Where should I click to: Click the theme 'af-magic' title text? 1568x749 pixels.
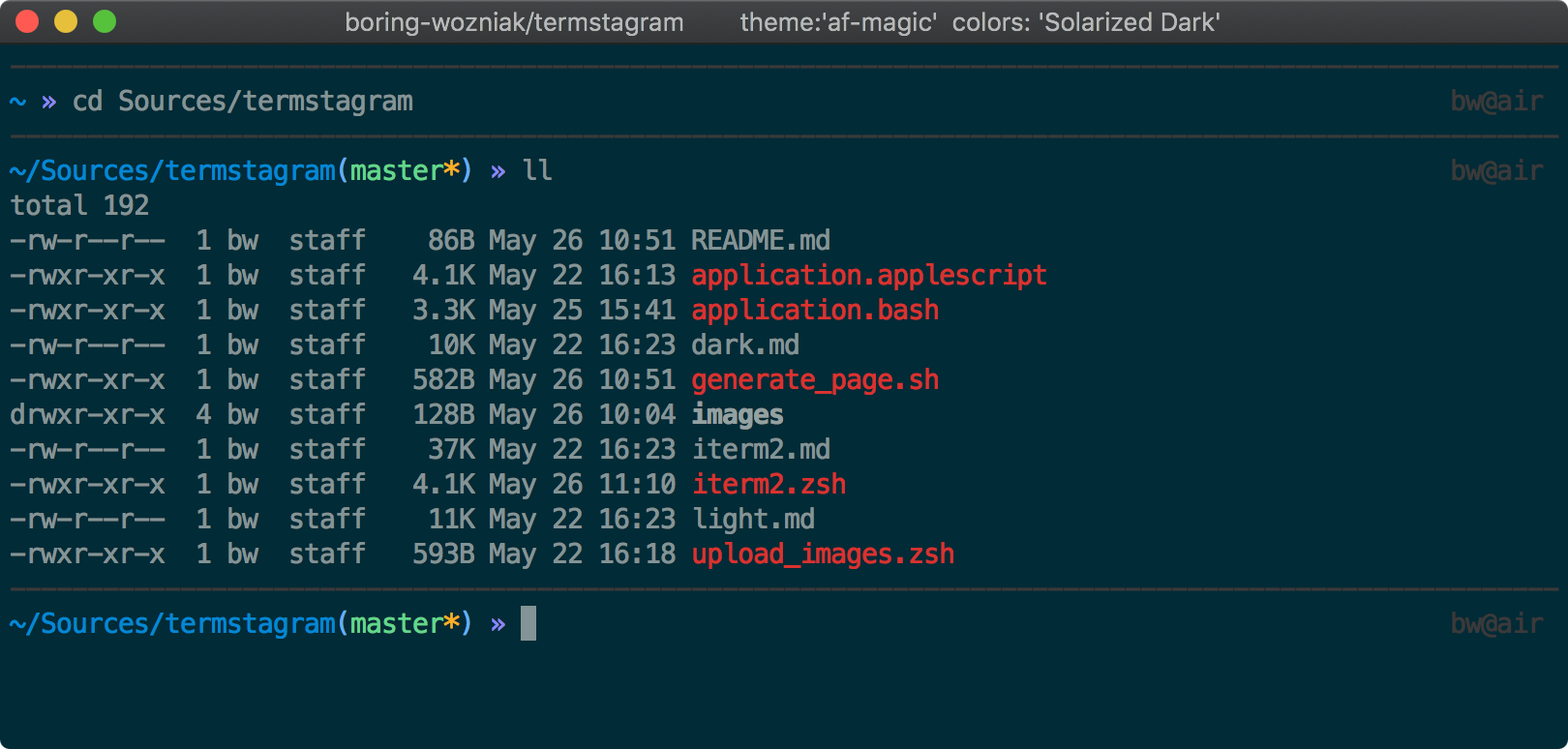click(837, 22)
